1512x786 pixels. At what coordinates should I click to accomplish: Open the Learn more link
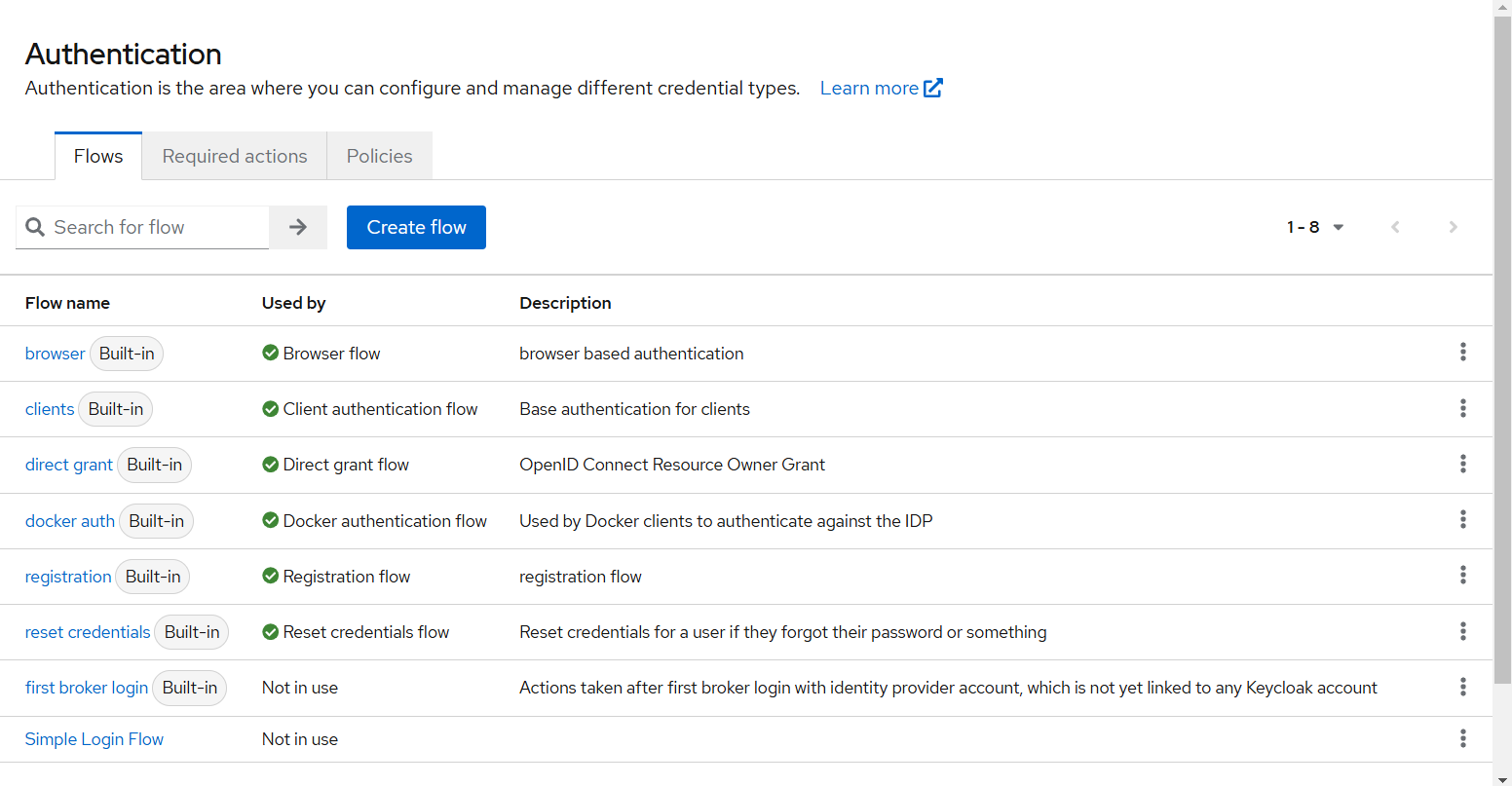point(869,88)
